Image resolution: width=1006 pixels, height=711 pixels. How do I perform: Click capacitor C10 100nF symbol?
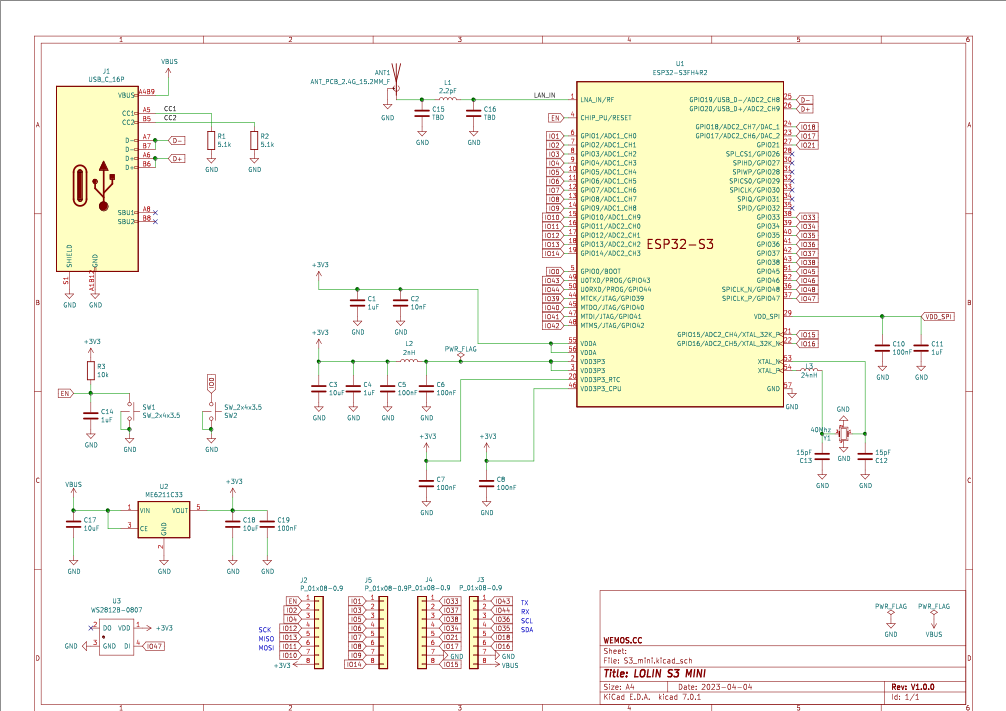pos(882,347)
